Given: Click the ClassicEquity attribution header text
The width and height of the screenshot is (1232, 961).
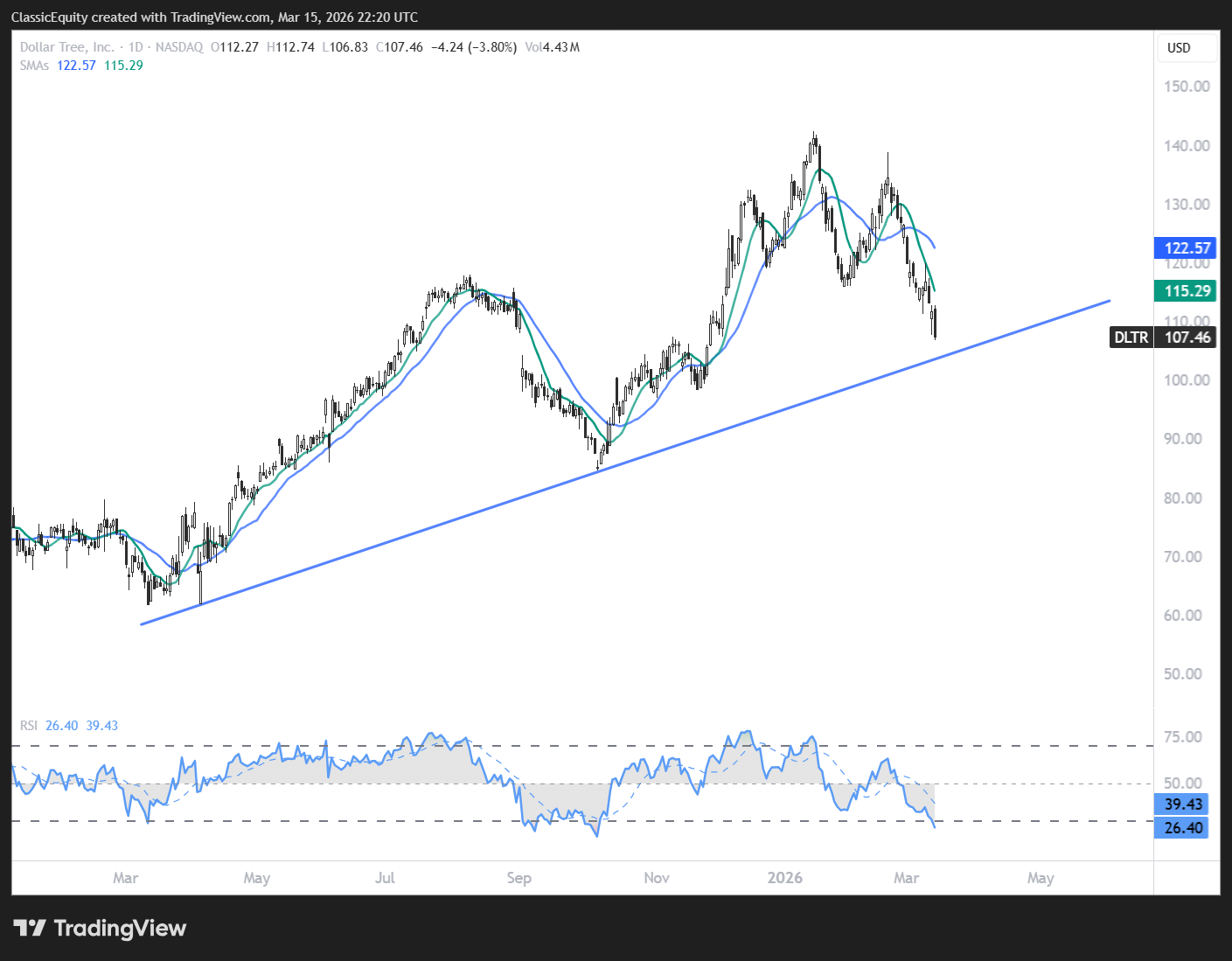Looking at the screenshot, I should 214,17.
